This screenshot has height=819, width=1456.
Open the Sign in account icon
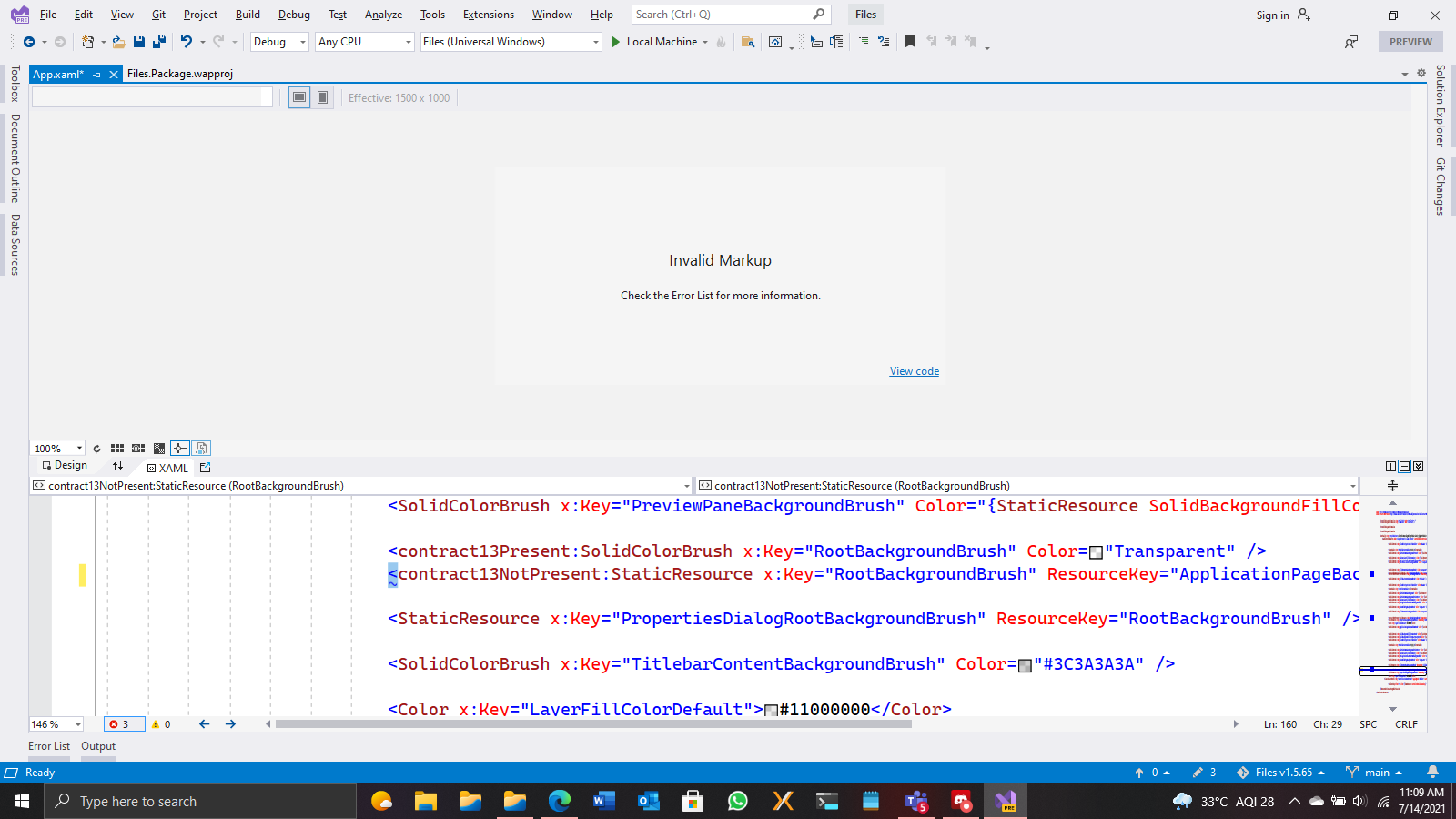click(x=1303, y=15)
